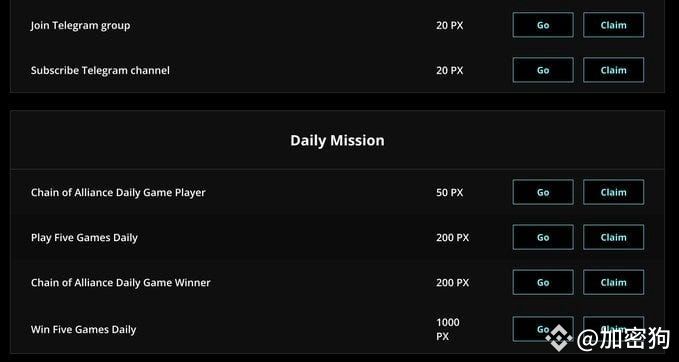Click the Binance logo watermark icon

559,338
